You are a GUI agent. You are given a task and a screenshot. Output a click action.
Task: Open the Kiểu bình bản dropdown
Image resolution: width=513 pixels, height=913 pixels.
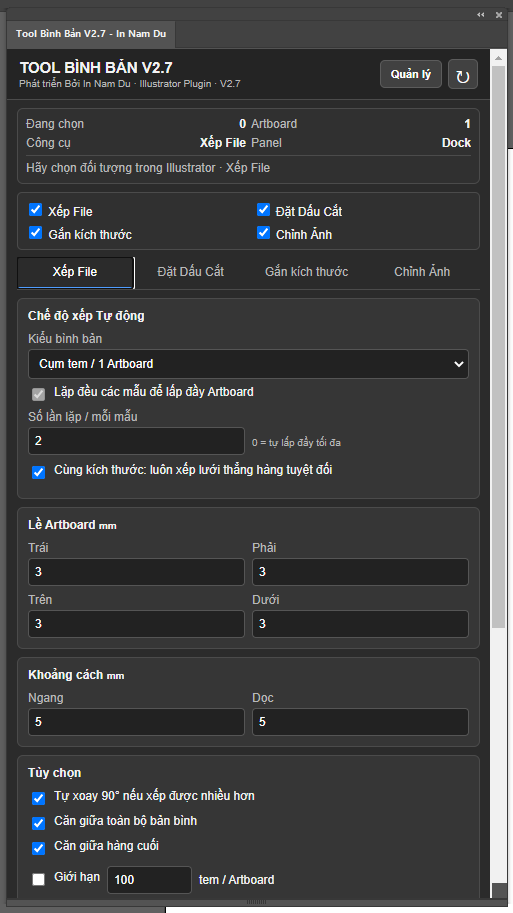pyautogui.click(x=248, y=364)
